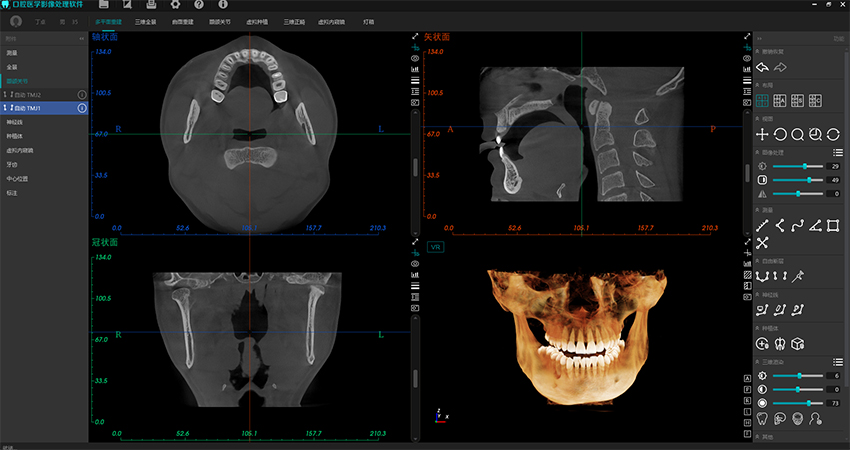850x450 pixels.
Task: Select the pan/move cross tool
Action: click(x=762, y=134)
